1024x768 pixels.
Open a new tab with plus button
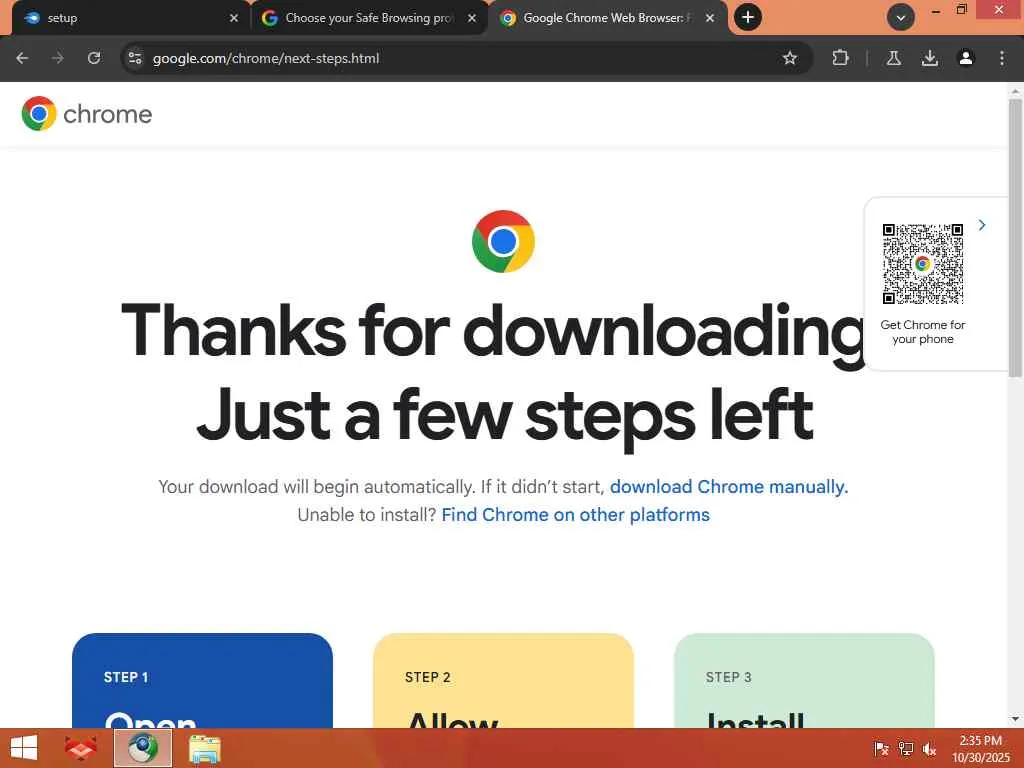748,17
